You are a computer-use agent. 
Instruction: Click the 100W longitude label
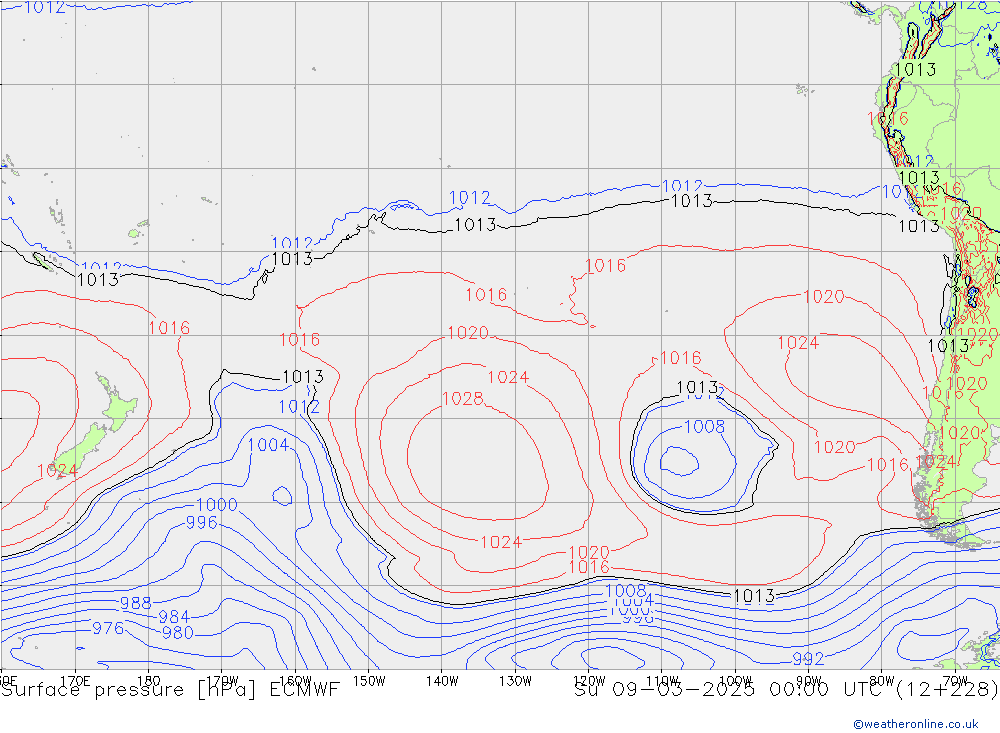click(x=735, y=681)
